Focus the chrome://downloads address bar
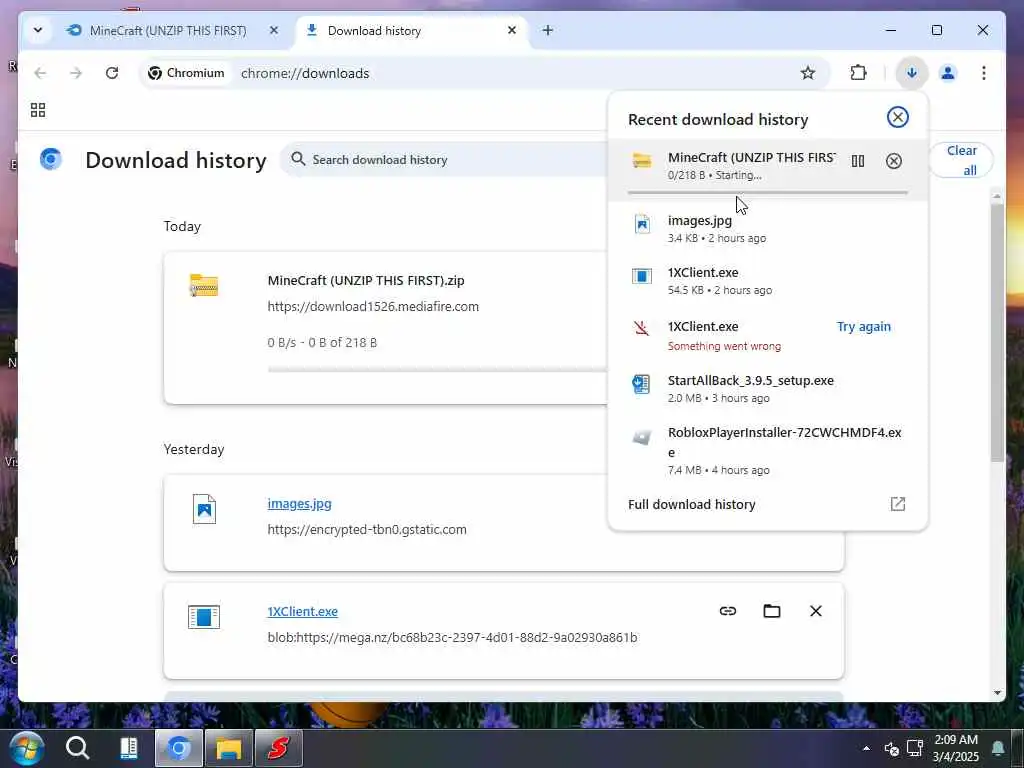The height and width of the screenshot is (768, 1024). [x=305, y=73]
